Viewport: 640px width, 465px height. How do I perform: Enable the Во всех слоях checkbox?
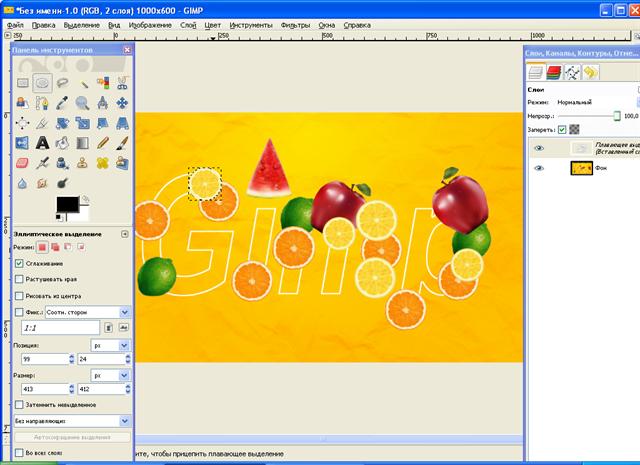[19, 453]
